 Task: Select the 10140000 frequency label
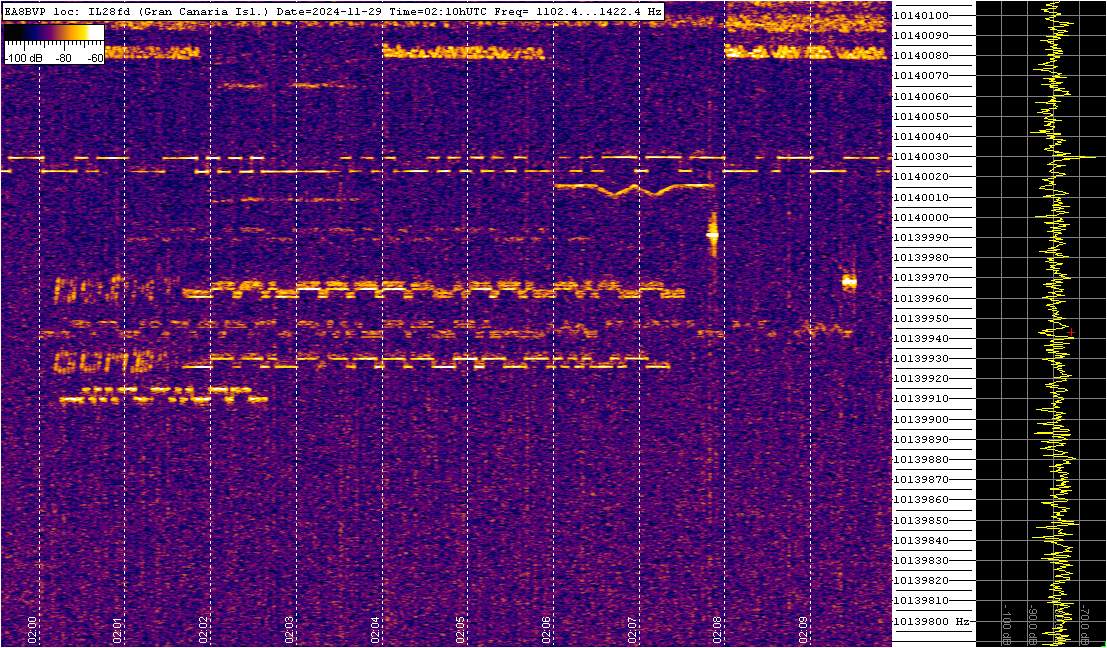coord(921,217)
